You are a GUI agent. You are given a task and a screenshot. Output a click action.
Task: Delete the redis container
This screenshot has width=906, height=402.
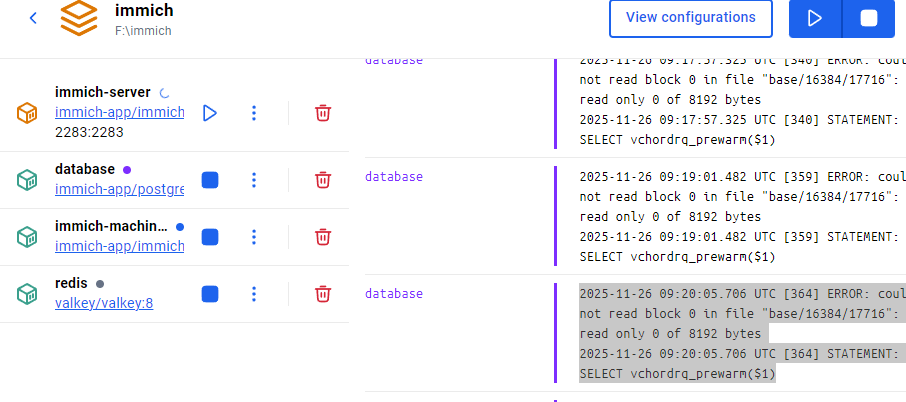click(323, 294)
